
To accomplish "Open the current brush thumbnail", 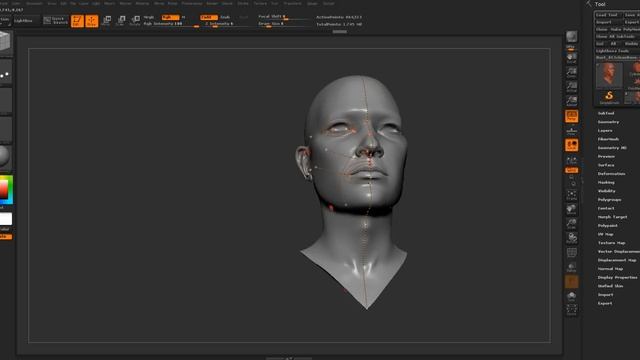I will pyautogui.click(x=6, y=42).
